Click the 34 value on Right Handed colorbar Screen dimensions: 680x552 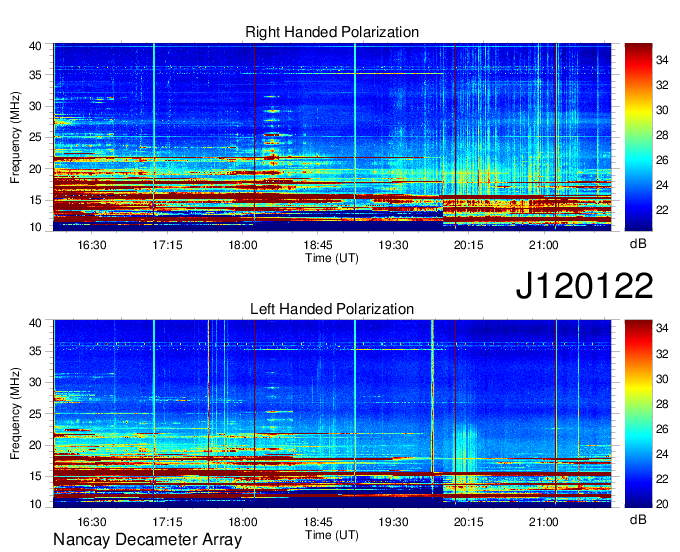pyautogui.click(x=662, y=60)
